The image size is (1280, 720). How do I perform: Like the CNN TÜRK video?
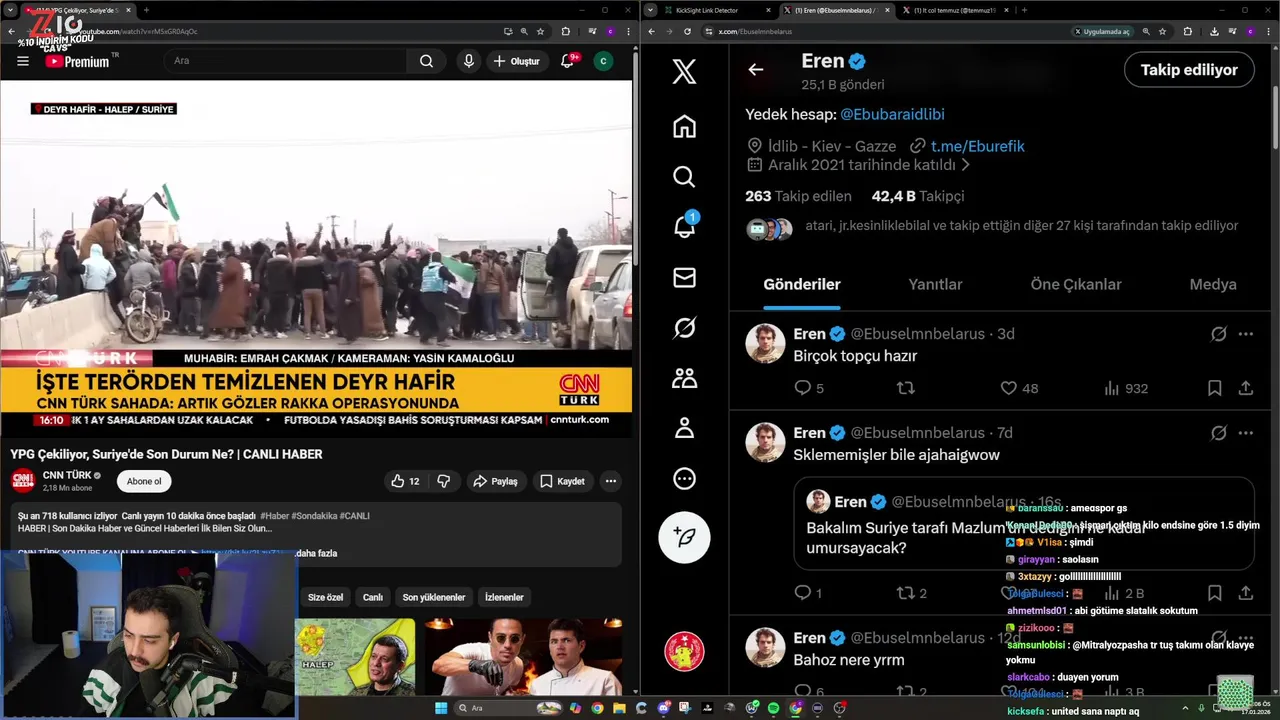[405, 481]
